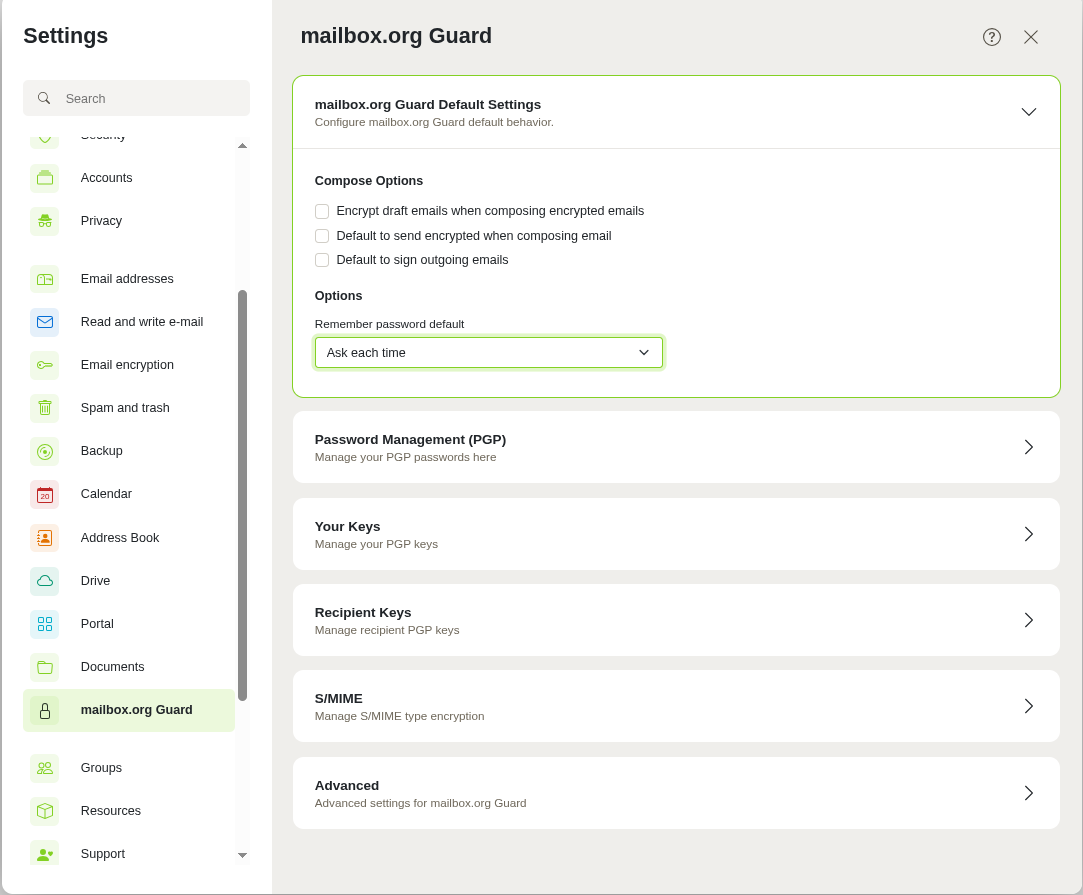1083x895 pixels.
Task: Click the Email encryption key icon
Action: (x=45, y=365)
